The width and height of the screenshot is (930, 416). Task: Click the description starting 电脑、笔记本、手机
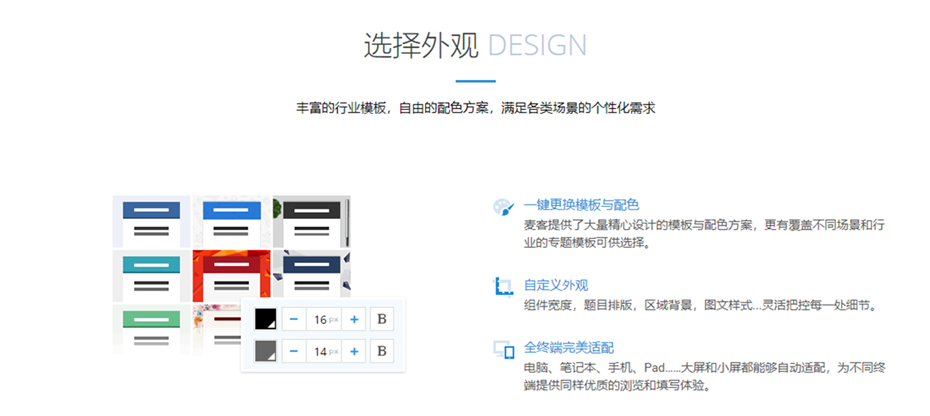705,376
